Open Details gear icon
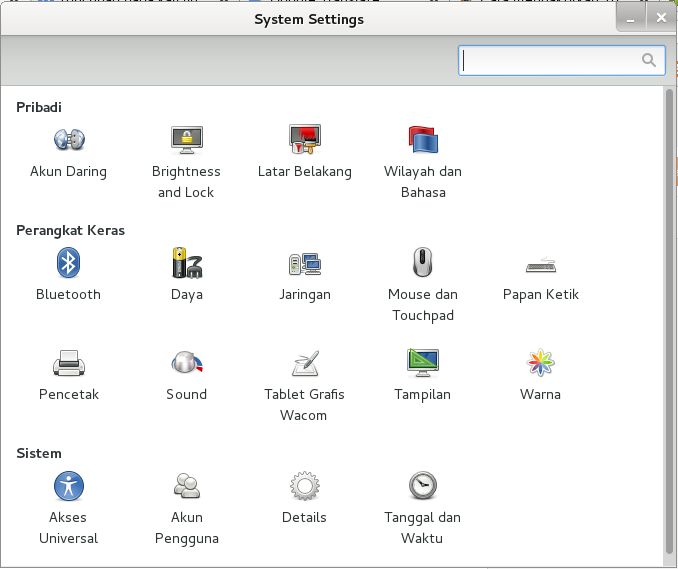The width and height of the screenshot is (678, 569). 305,486
